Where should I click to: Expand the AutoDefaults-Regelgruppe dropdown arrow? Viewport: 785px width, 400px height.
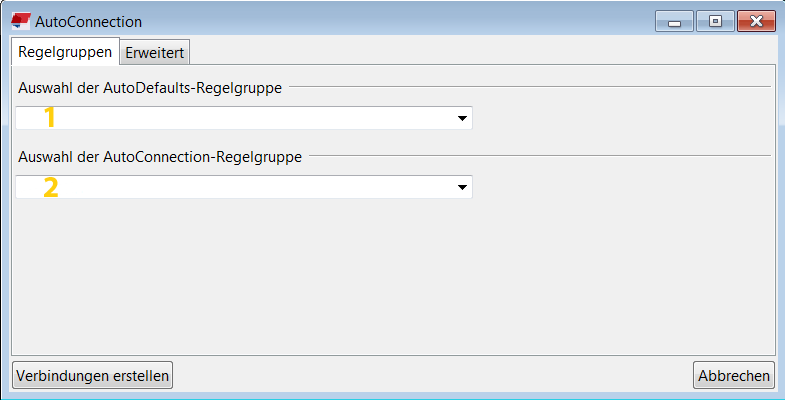click(462, 118)
